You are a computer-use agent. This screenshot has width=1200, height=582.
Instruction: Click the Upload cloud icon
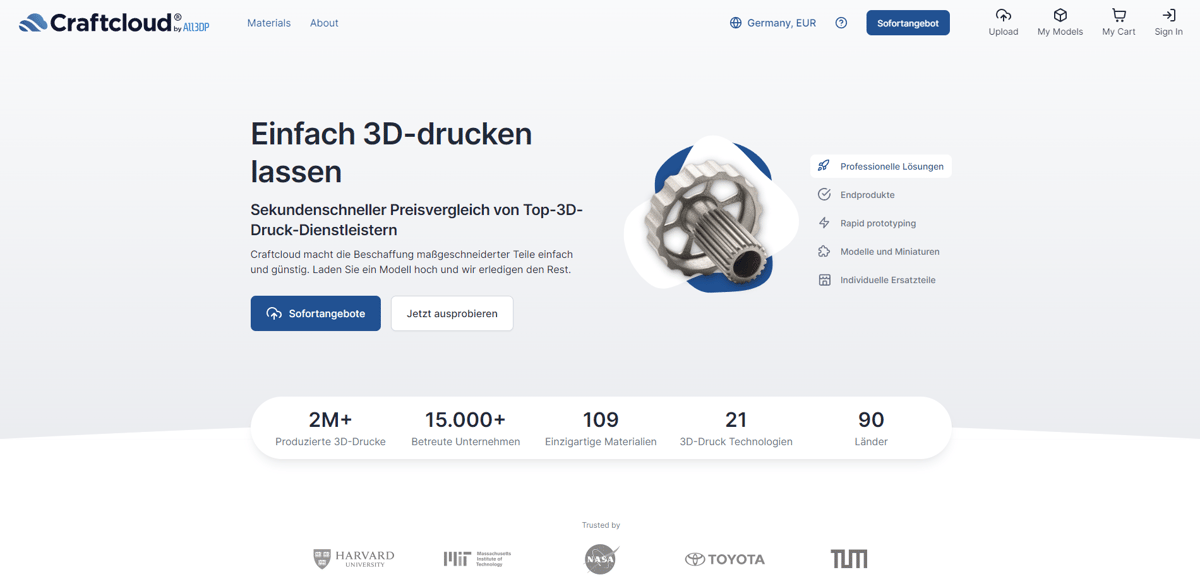1003,15
